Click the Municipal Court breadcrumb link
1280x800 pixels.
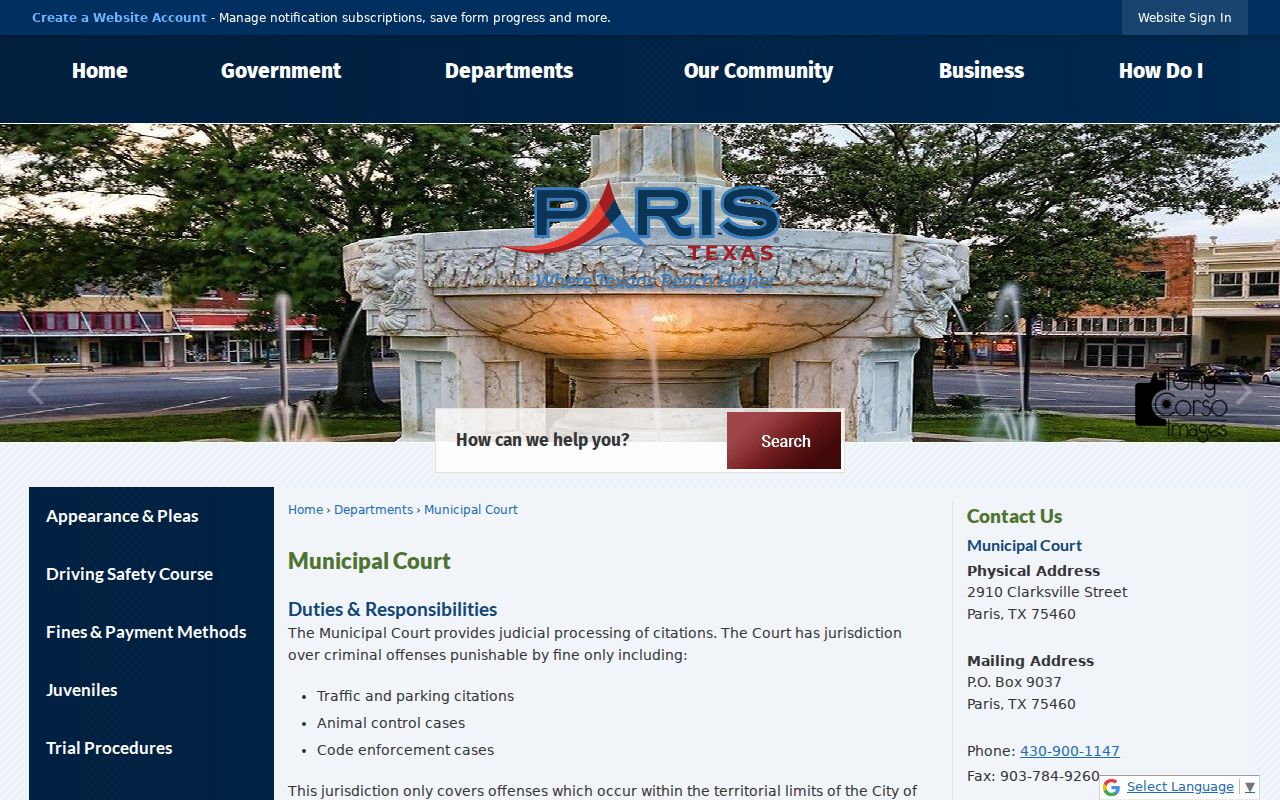[x=471, y=510]
